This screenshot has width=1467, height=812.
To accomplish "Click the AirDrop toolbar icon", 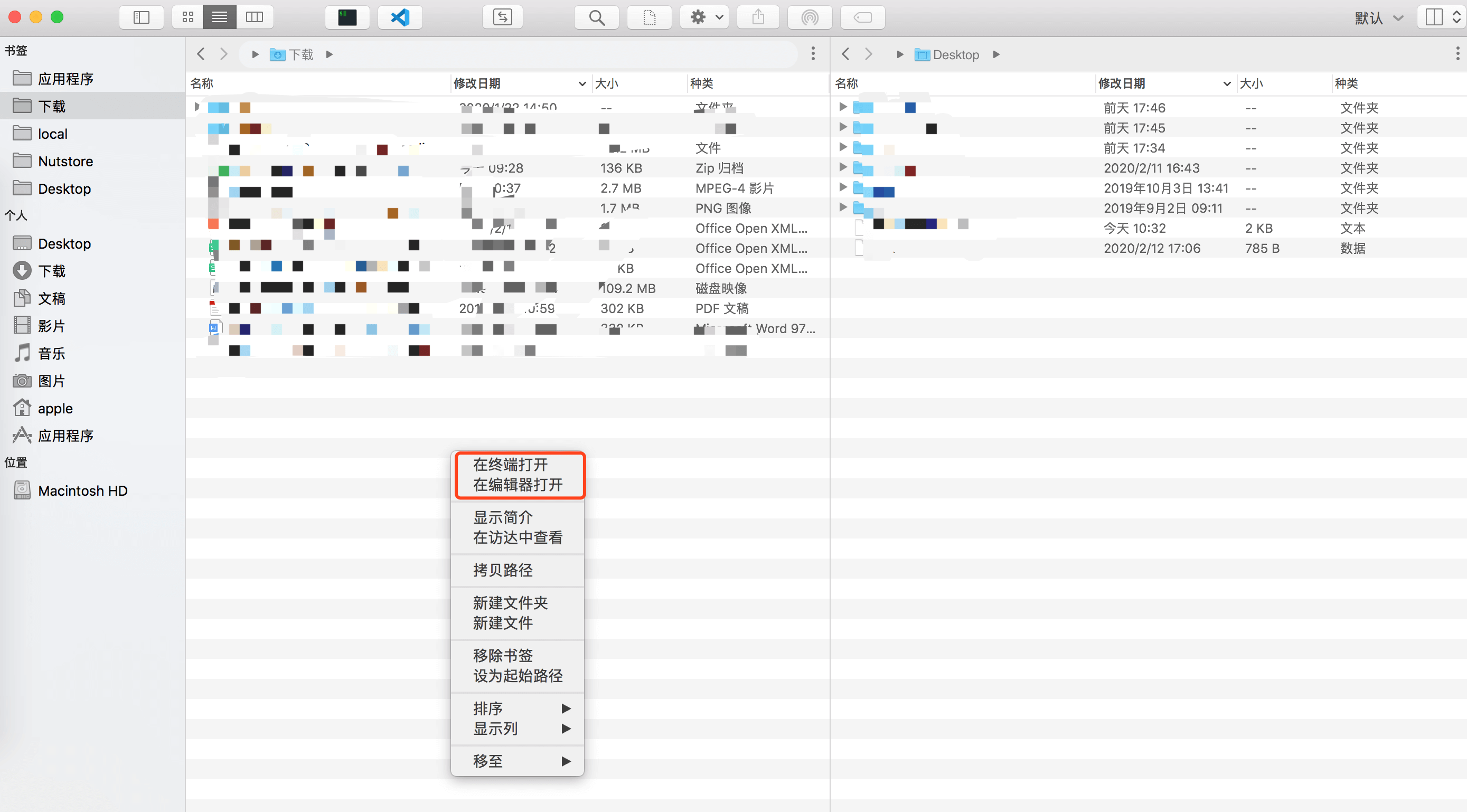I will 809,17.
